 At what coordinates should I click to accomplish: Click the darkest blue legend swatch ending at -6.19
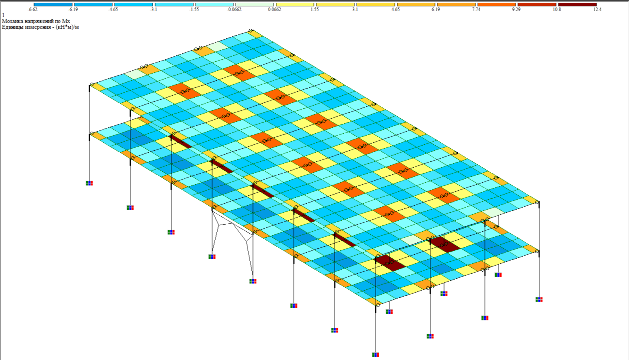click(53, 4)
